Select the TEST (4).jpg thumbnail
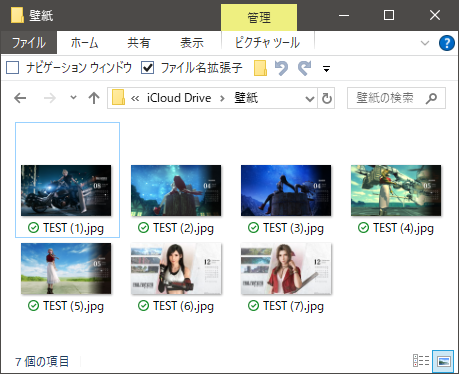Viewport: 459px width, 374px height. tap(396, 190)
